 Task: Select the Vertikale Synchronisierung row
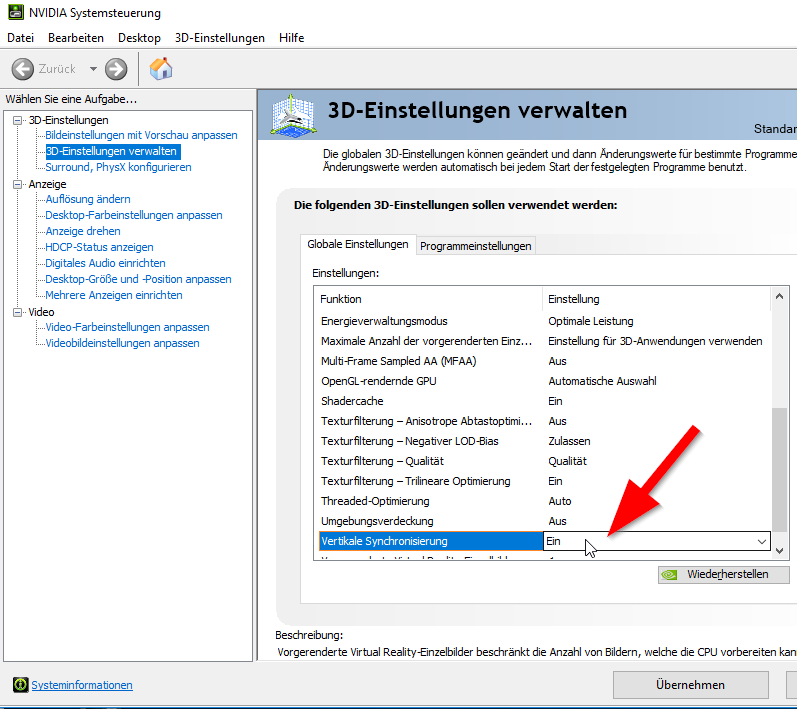544,541
